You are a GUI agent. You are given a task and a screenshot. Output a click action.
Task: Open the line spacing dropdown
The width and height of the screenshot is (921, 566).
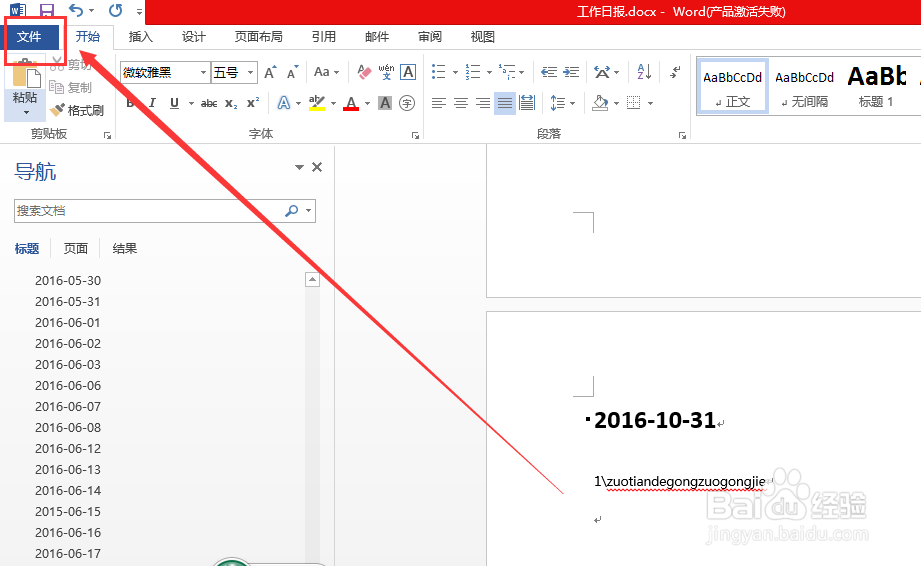coord(563,103)
